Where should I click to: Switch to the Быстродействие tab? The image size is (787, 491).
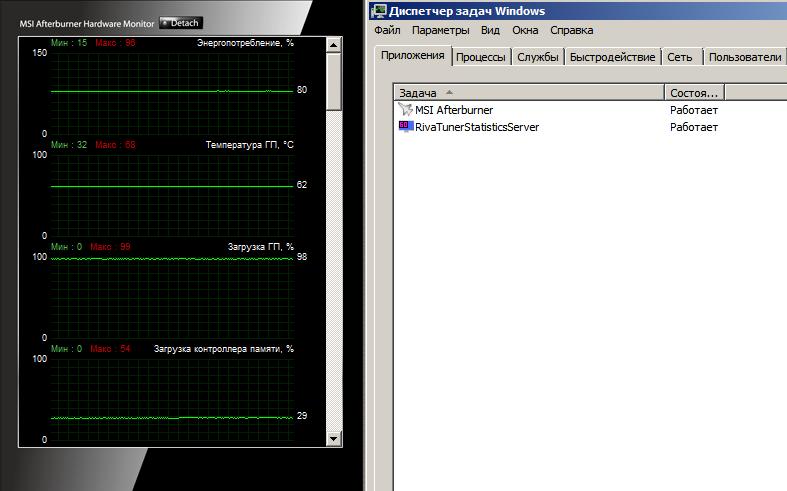coord(612,57)
